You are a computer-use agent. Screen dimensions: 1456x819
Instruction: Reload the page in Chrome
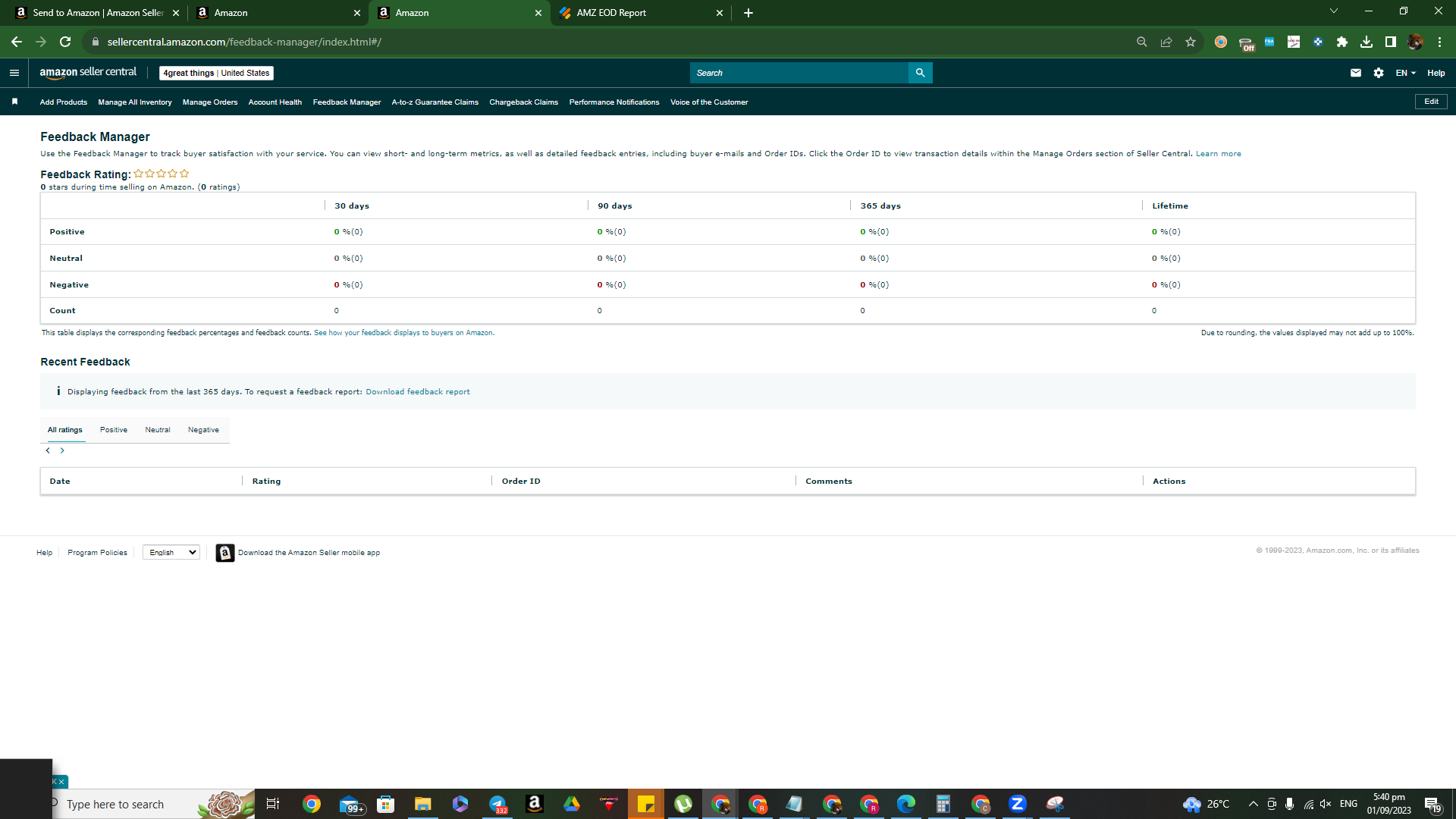65,42
